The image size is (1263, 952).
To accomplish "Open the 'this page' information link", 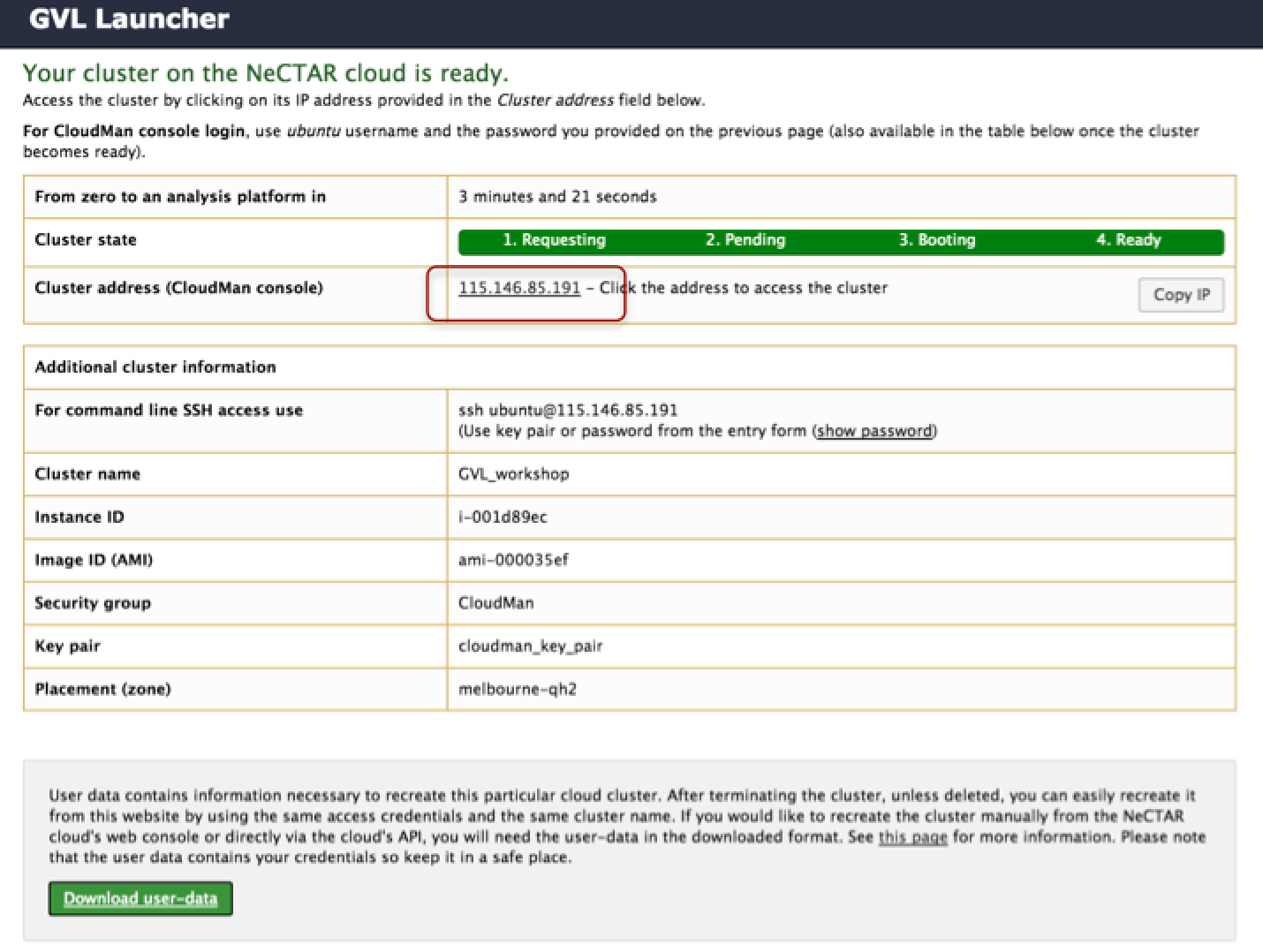I will coord(912,836).
